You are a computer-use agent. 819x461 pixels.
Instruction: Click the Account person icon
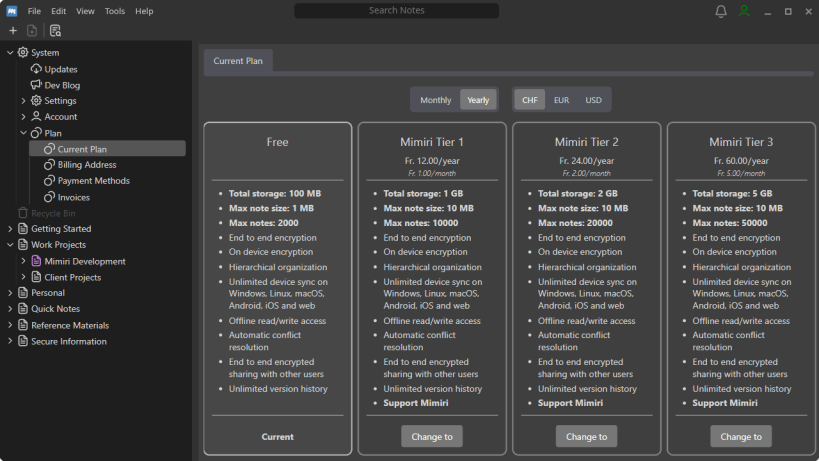coord(36,116)
